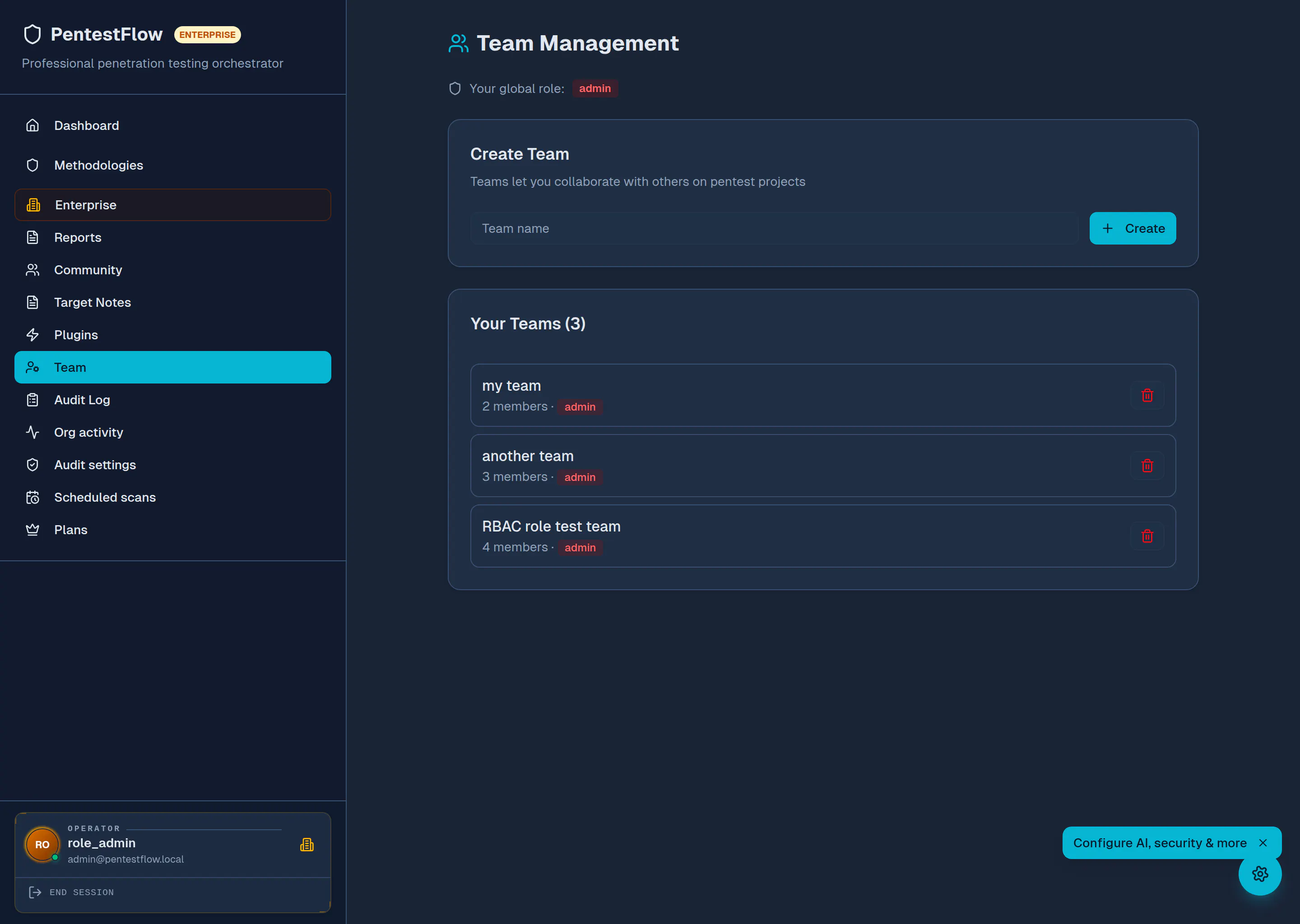Click the END SESSION button
The image size is (1300, 924).
(172, 892)
